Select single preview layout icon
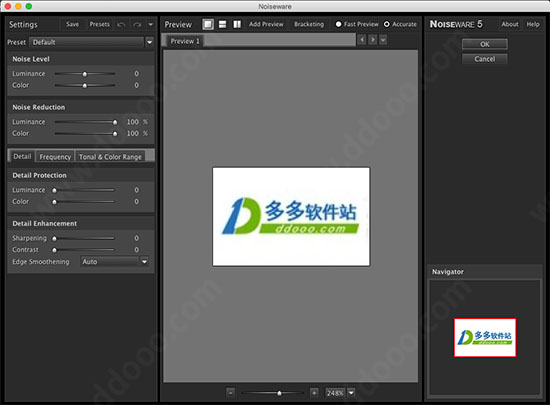 coord(208,24)
